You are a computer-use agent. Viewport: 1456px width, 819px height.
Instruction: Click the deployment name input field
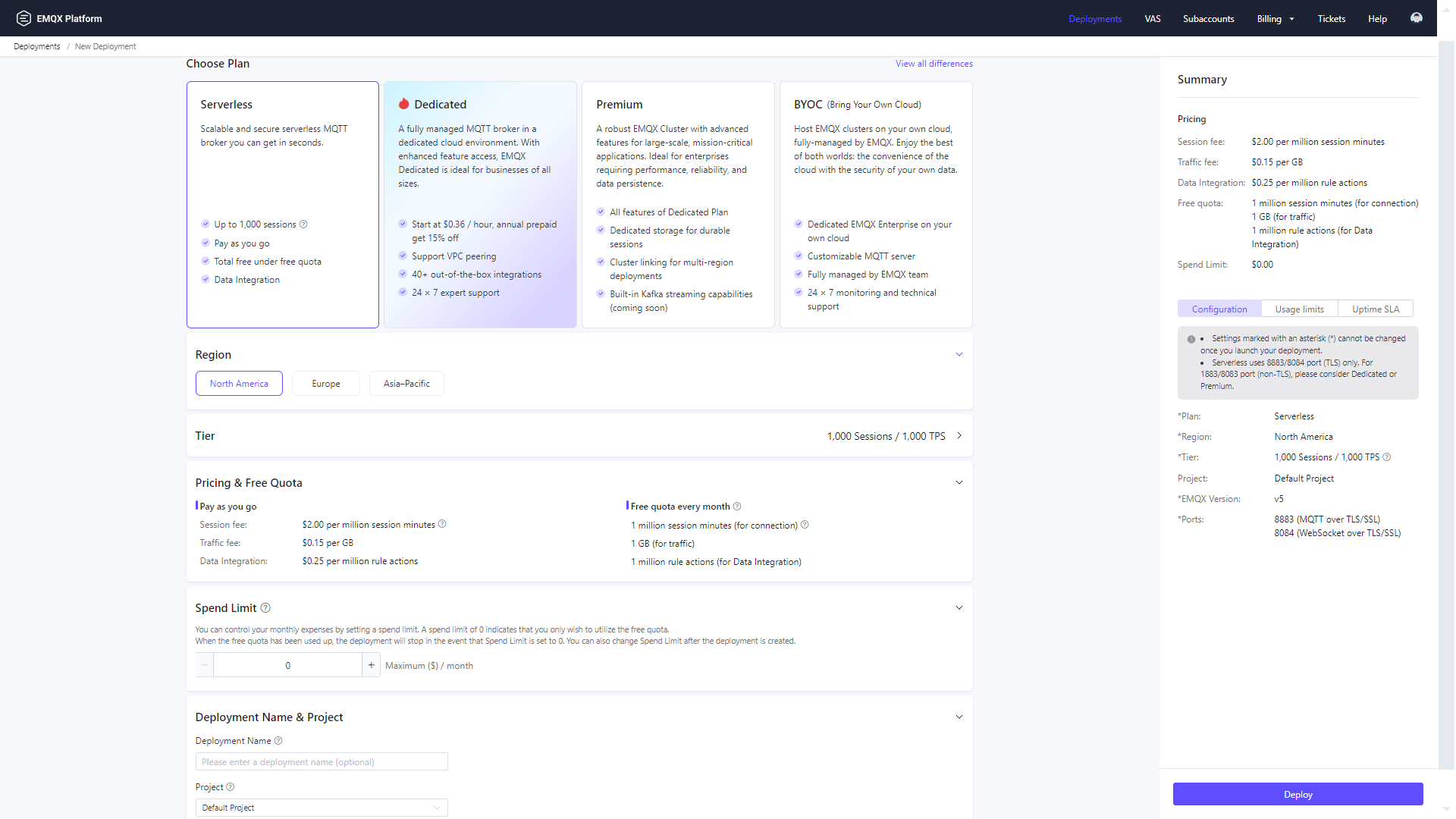321,761
